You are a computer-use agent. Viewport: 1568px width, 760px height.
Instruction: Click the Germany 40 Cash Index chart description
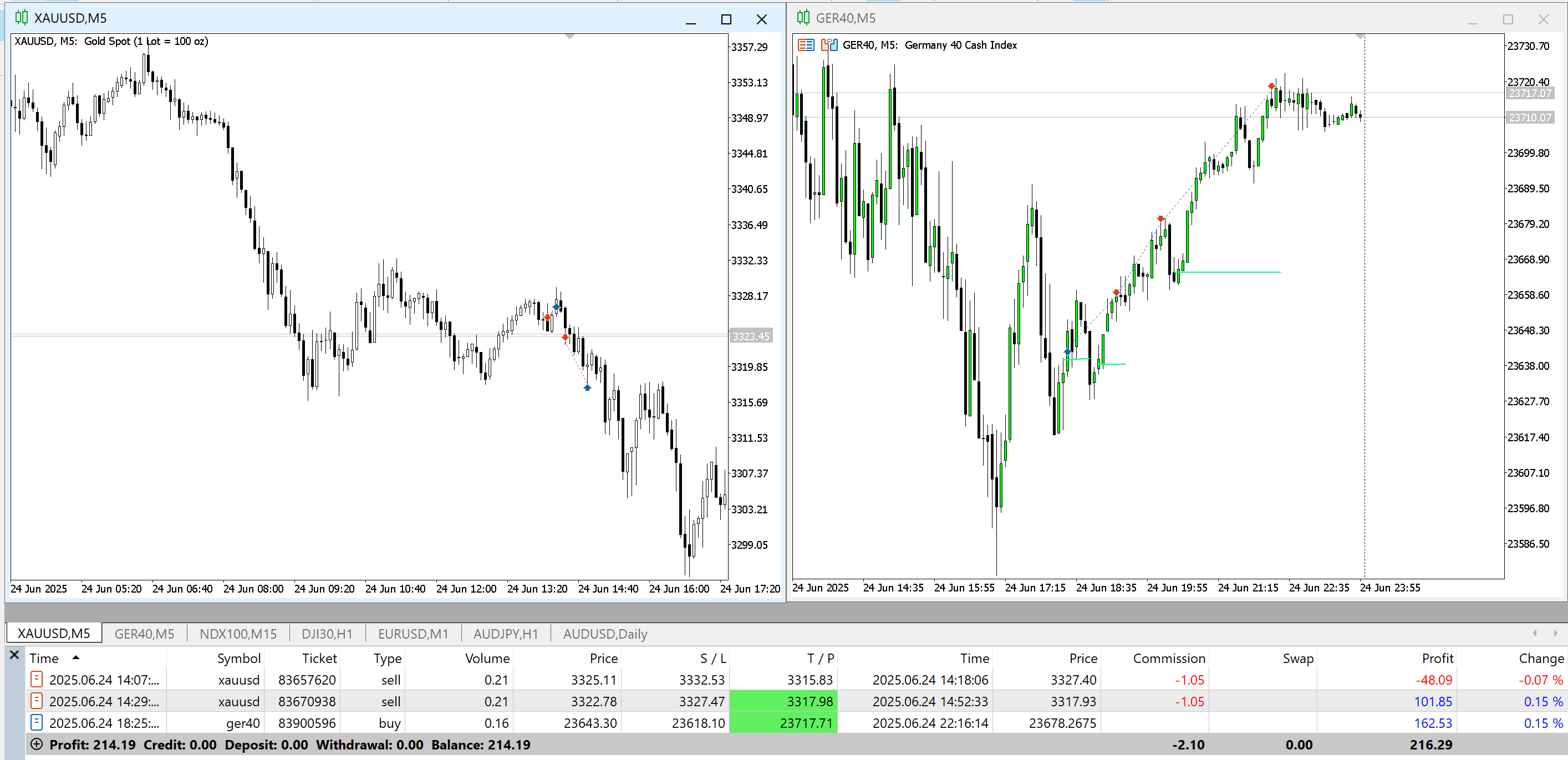[x=960, y=45]
